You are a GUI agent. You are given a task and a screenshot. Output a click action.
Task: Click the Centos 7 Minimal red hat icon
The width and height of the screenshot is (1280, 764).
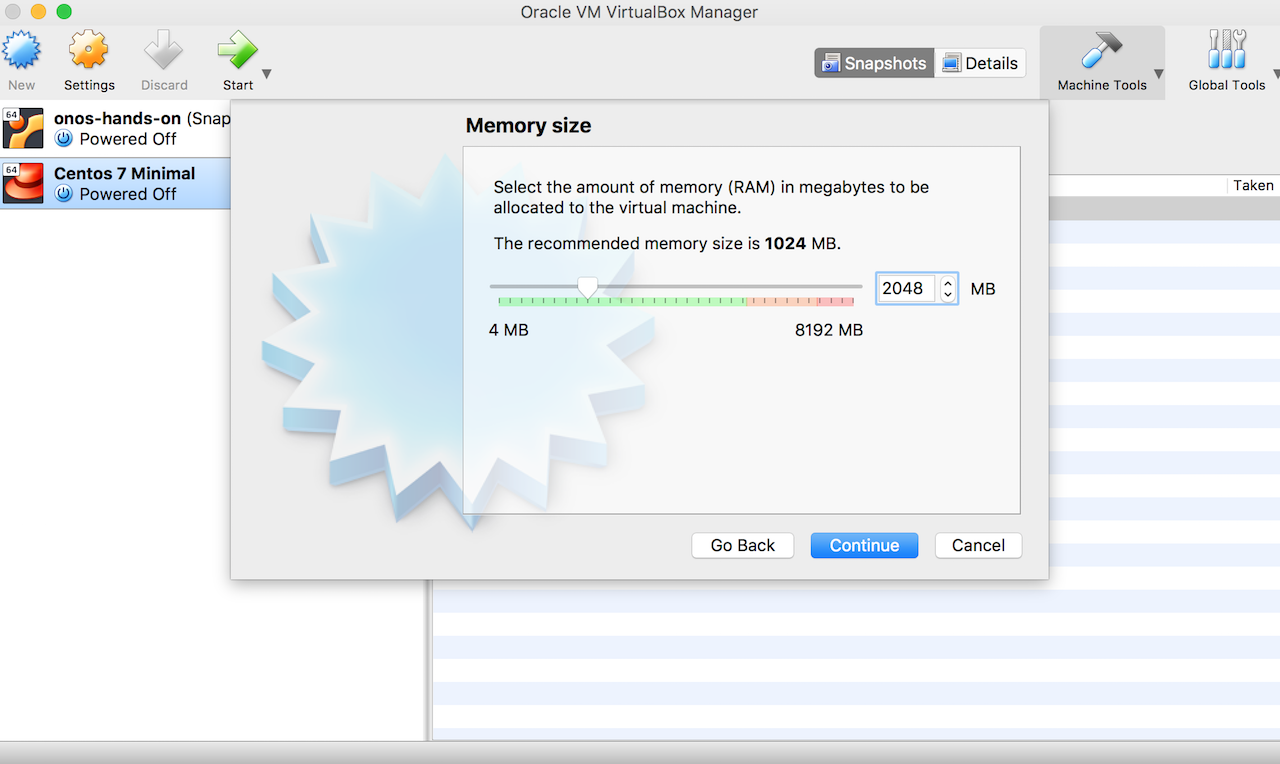(x=23, y=183)
